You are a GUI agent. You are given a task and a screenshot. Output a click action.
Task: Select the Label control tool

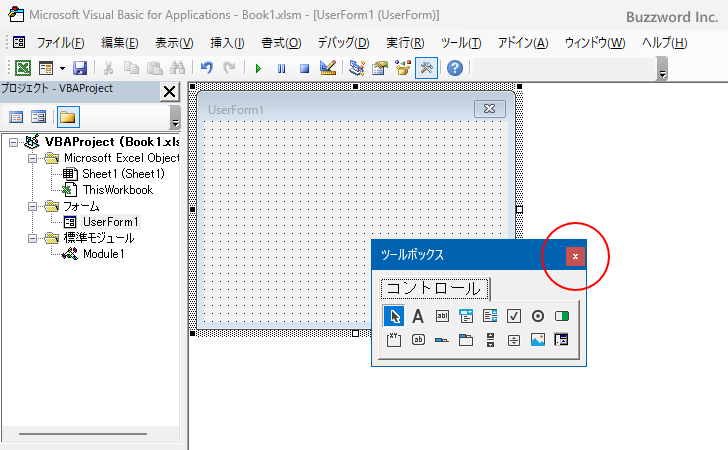(418, 316)
